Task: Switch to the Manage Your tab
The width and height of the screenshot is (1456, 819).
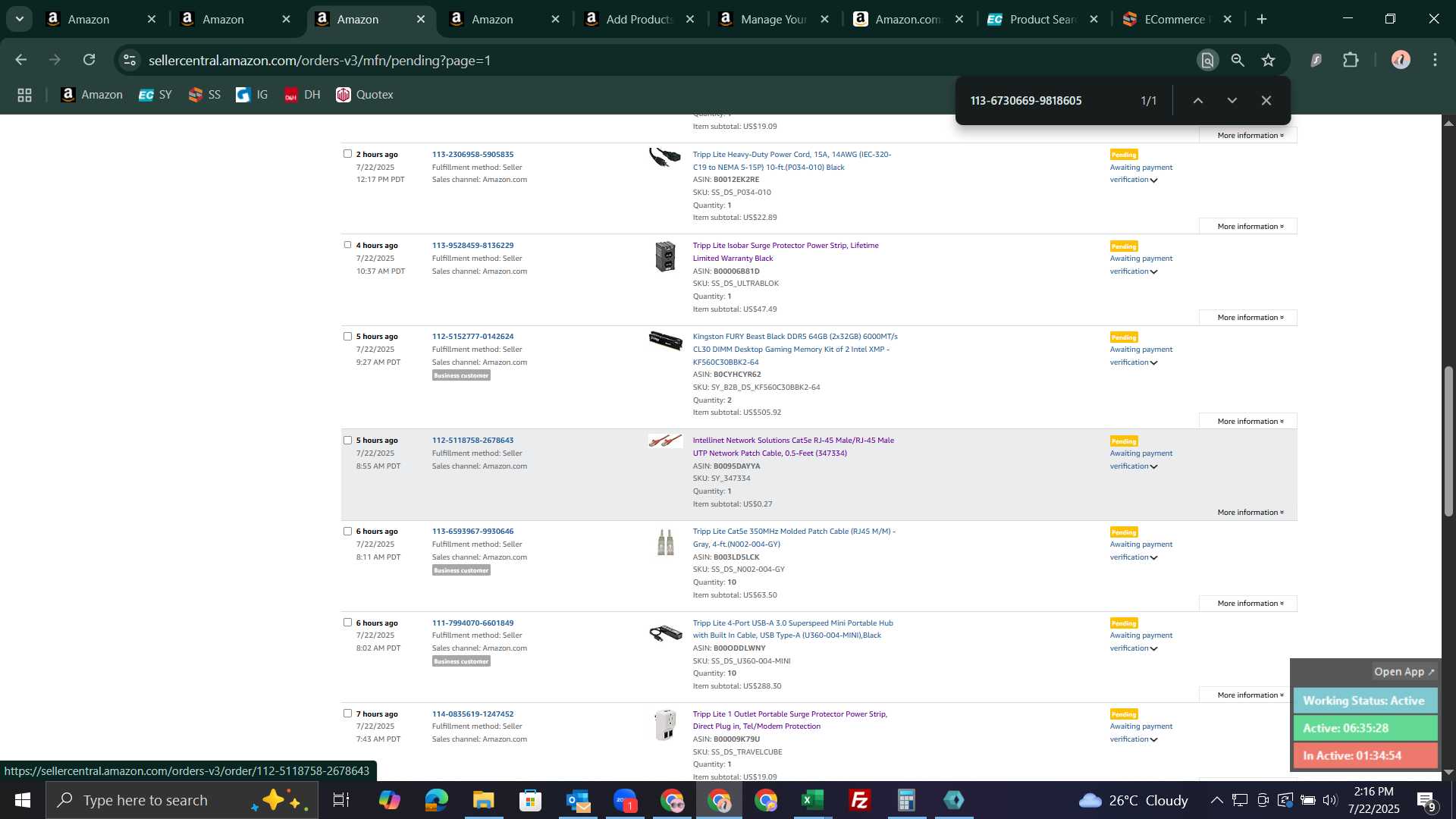Action: click(773, 19)
